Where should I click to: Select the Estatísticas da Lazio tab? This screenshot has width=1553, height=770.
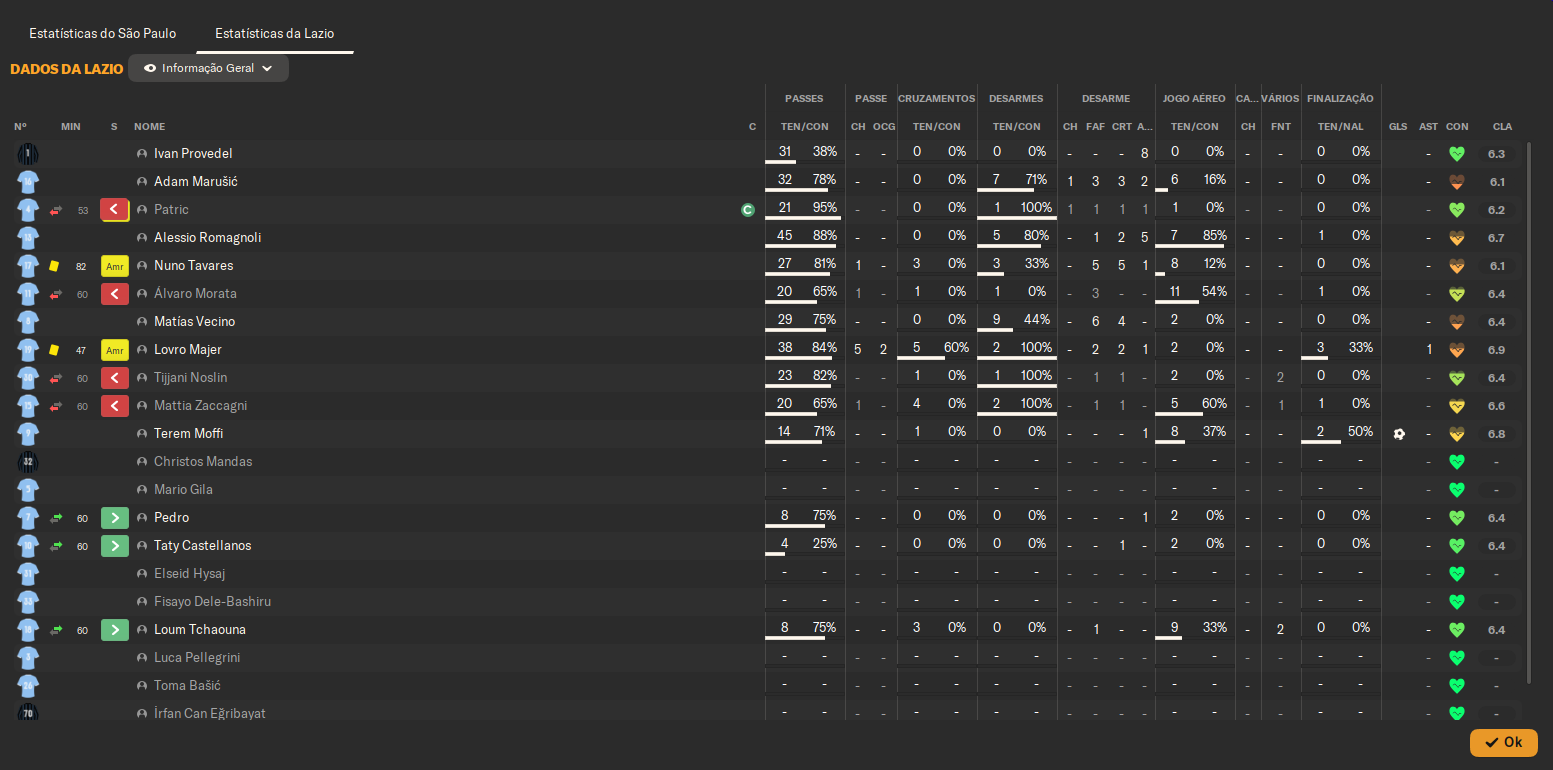click(x=275, y=34)
